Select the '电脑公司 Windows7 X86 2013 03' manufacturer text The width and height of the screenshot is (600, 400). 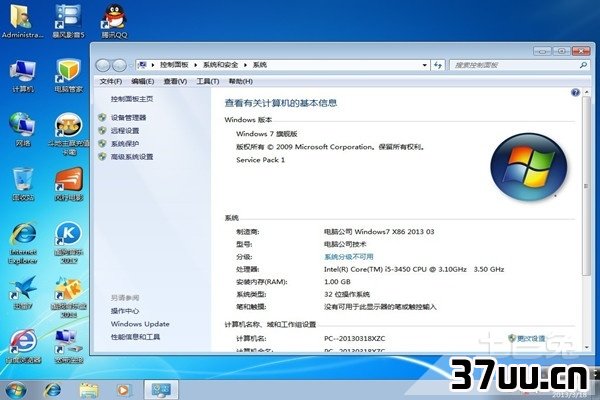coord(379,232)
